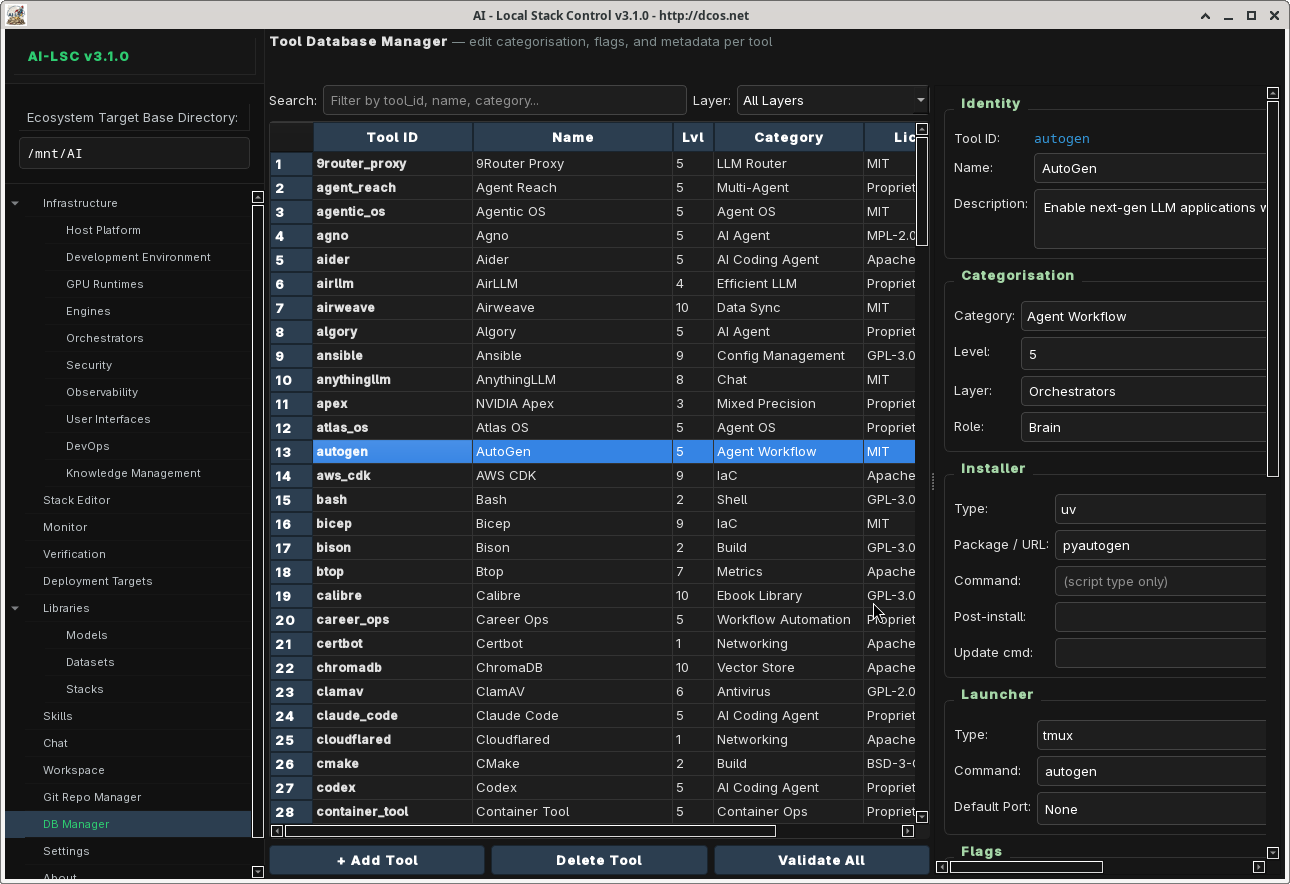This screenshot has width=1290, height=884.
Task: Collapse the Libraries tree section
Action: (x=15, y=609)
